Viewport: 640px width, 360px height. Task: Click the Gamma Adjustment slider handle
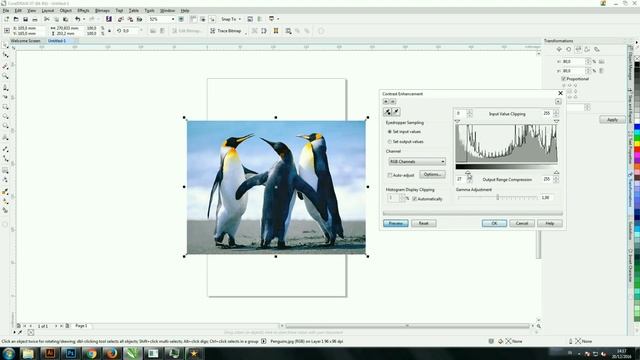click(498, 197)
